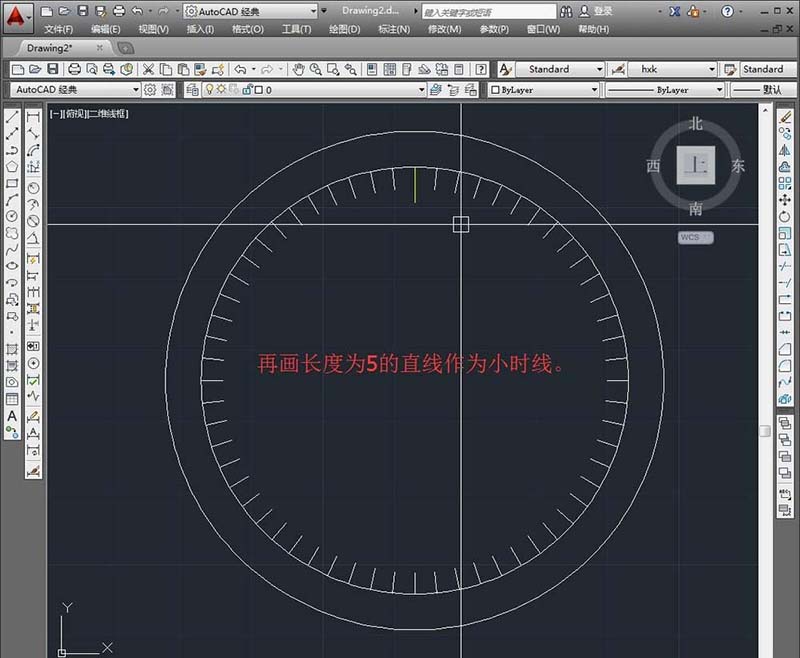
Task: Toggle the layer freeze sun icon
Action: pyautogui.click(x=222, y=90)
